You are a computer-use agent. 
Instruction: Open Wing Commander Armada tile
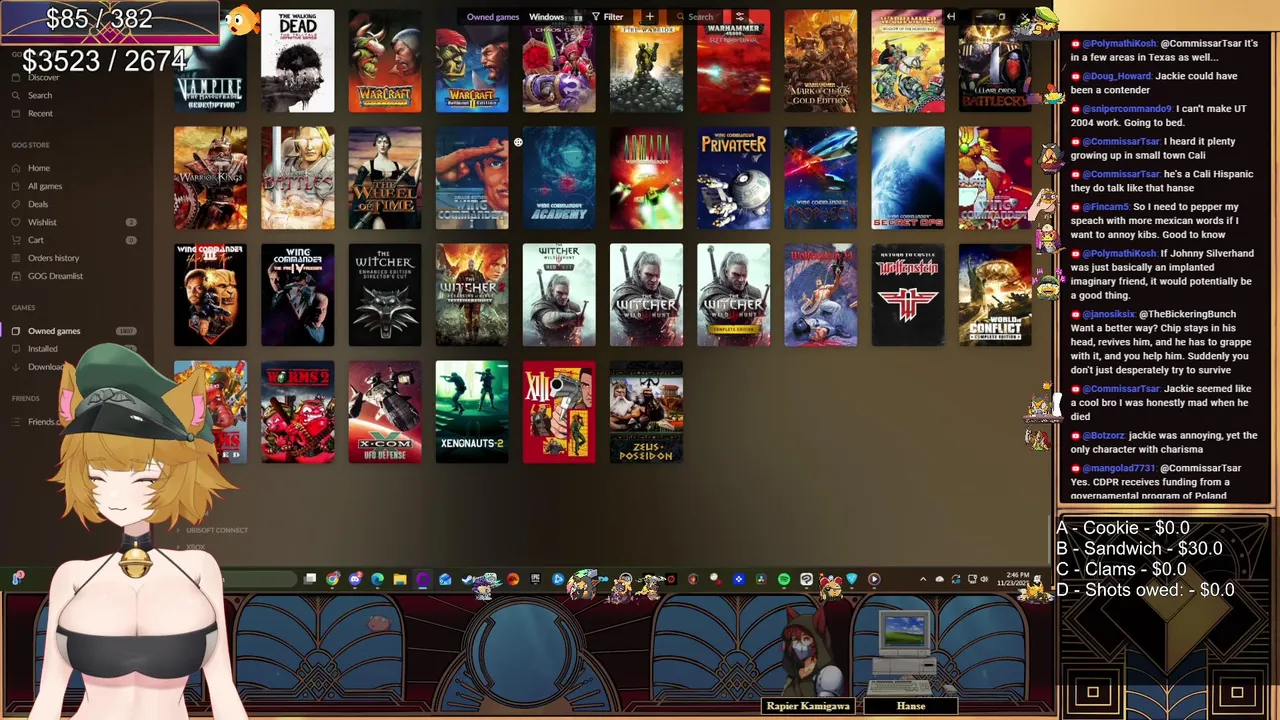pos(647,178)
